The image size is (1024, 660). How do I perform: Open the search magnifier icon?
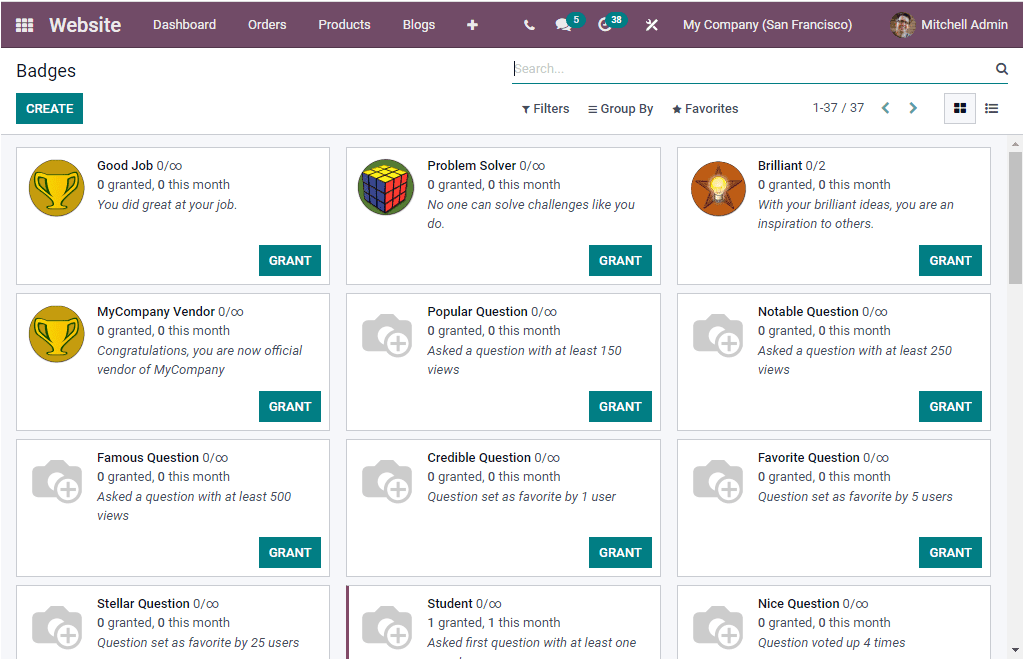tap(1001, 68)
